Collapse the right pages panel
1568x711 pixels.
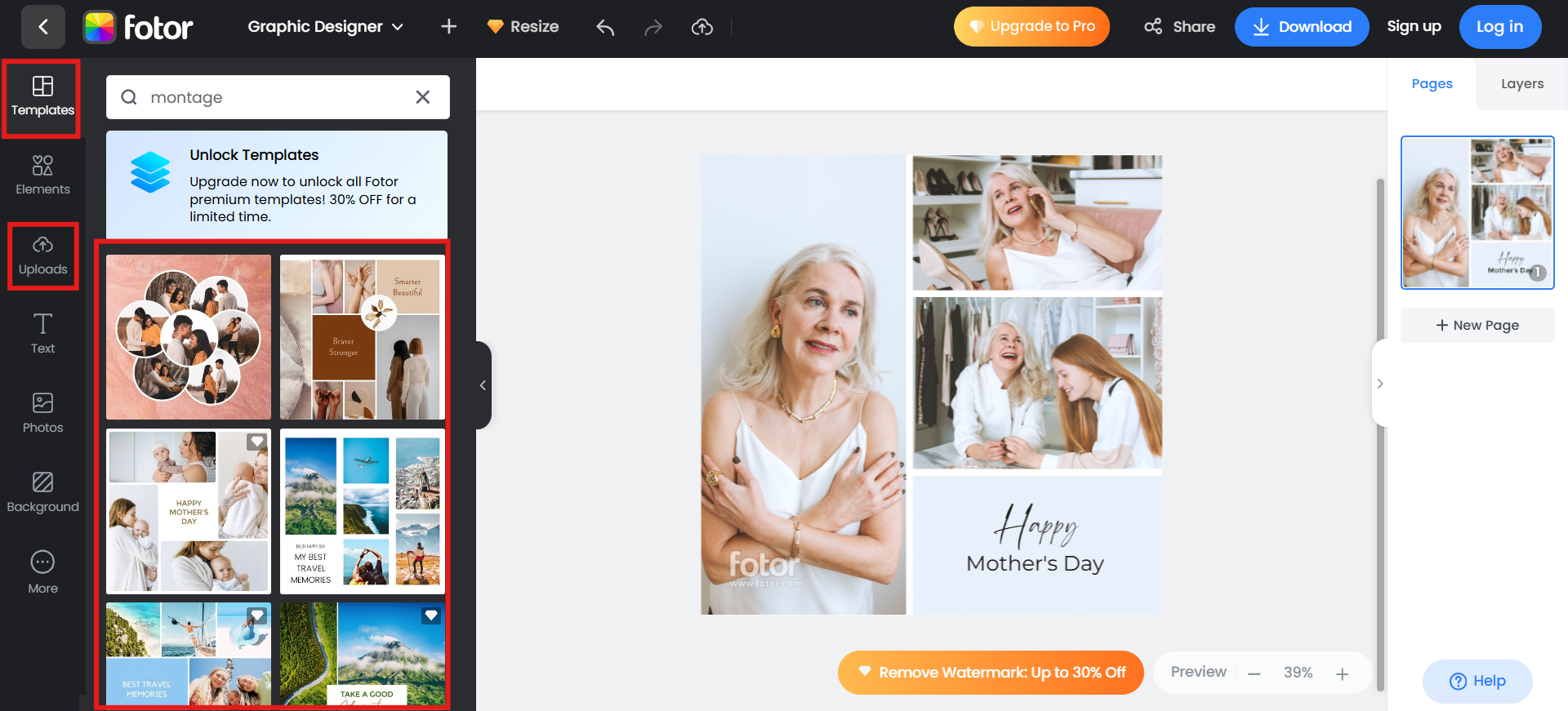1379,384
